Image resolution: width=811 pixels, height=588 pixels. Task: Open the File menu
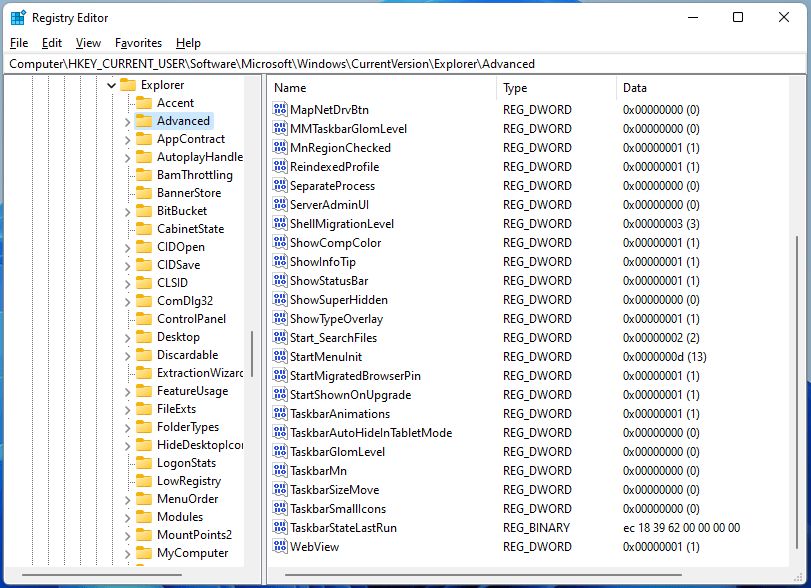pos(19,43)
